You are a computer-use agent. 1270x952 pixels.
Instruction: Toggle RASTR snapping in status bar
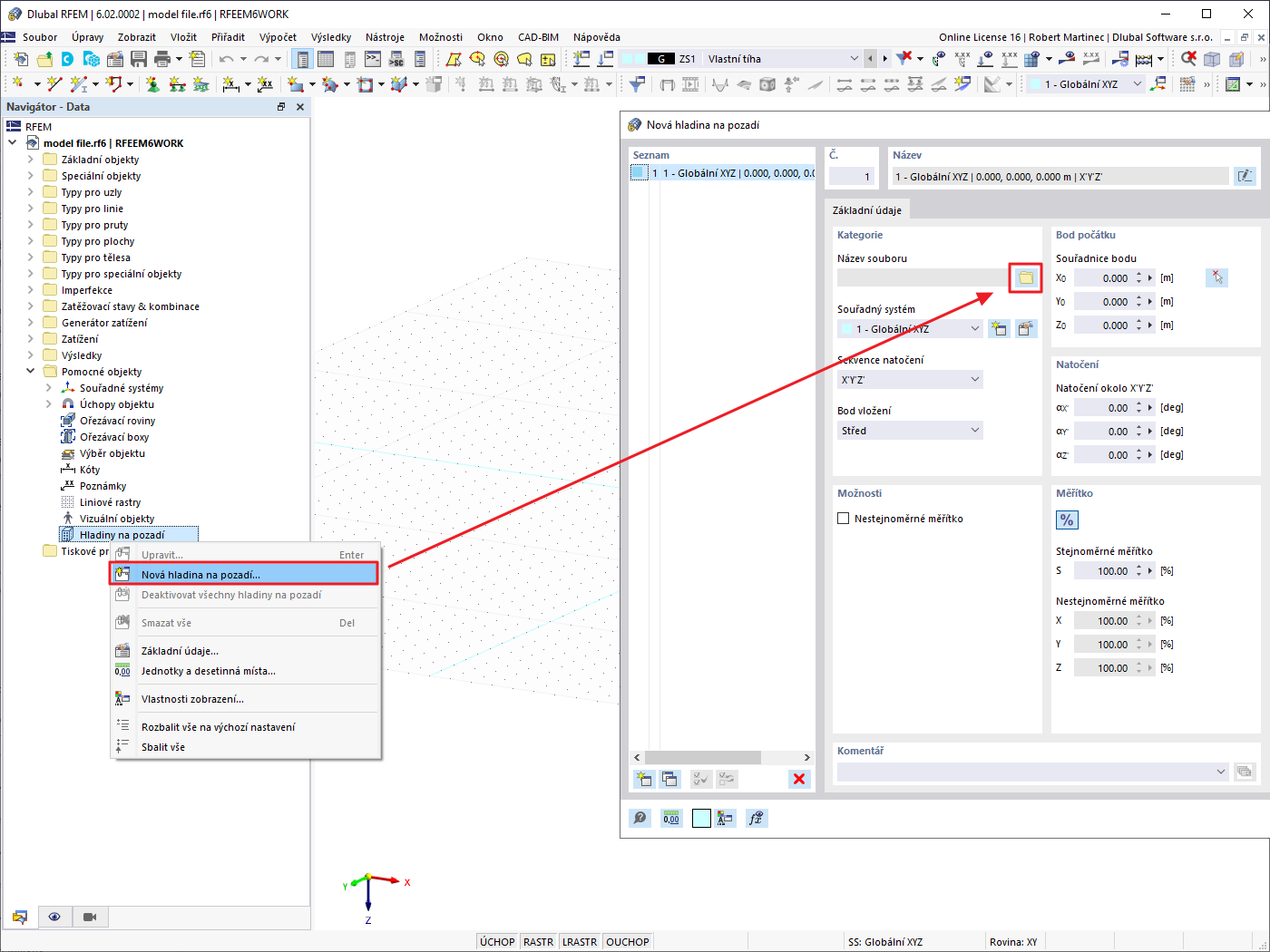[539, 941]
